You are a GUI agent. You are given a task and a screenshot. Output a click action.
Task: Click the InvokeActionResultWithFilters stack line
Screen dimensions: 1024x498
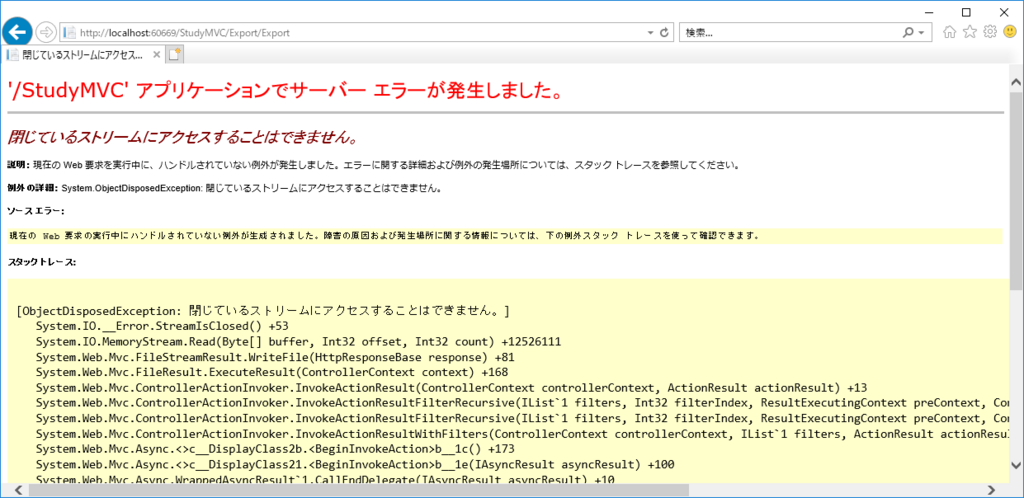coord(522,434)
